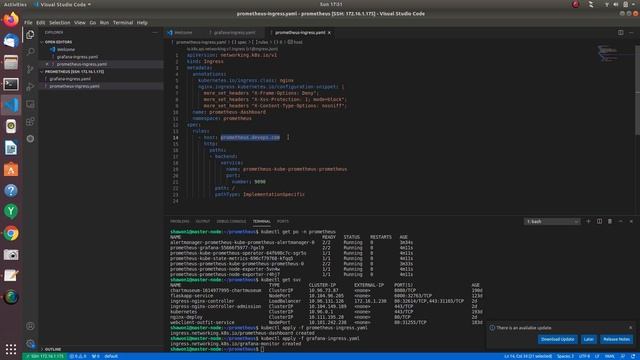
Task: Split the terminal panel
Action: [599, 221]
